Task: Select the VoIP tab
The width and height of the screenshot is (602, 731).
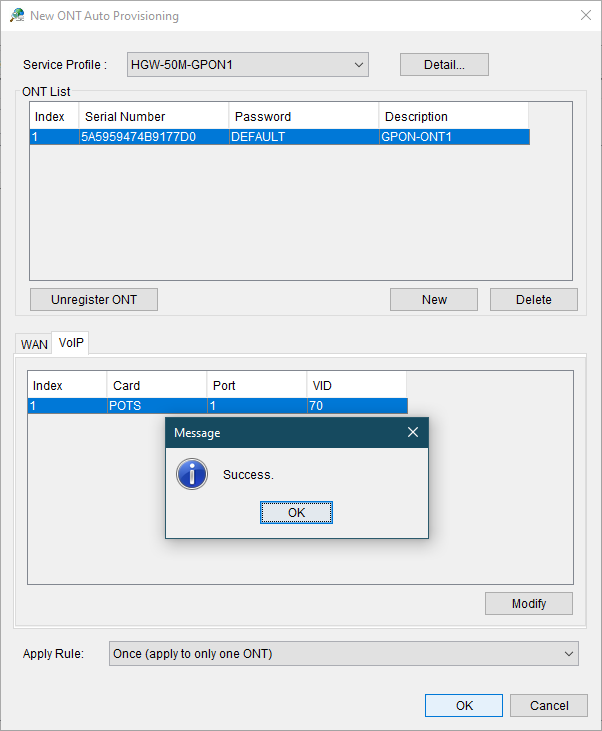Action: (71, 343)
